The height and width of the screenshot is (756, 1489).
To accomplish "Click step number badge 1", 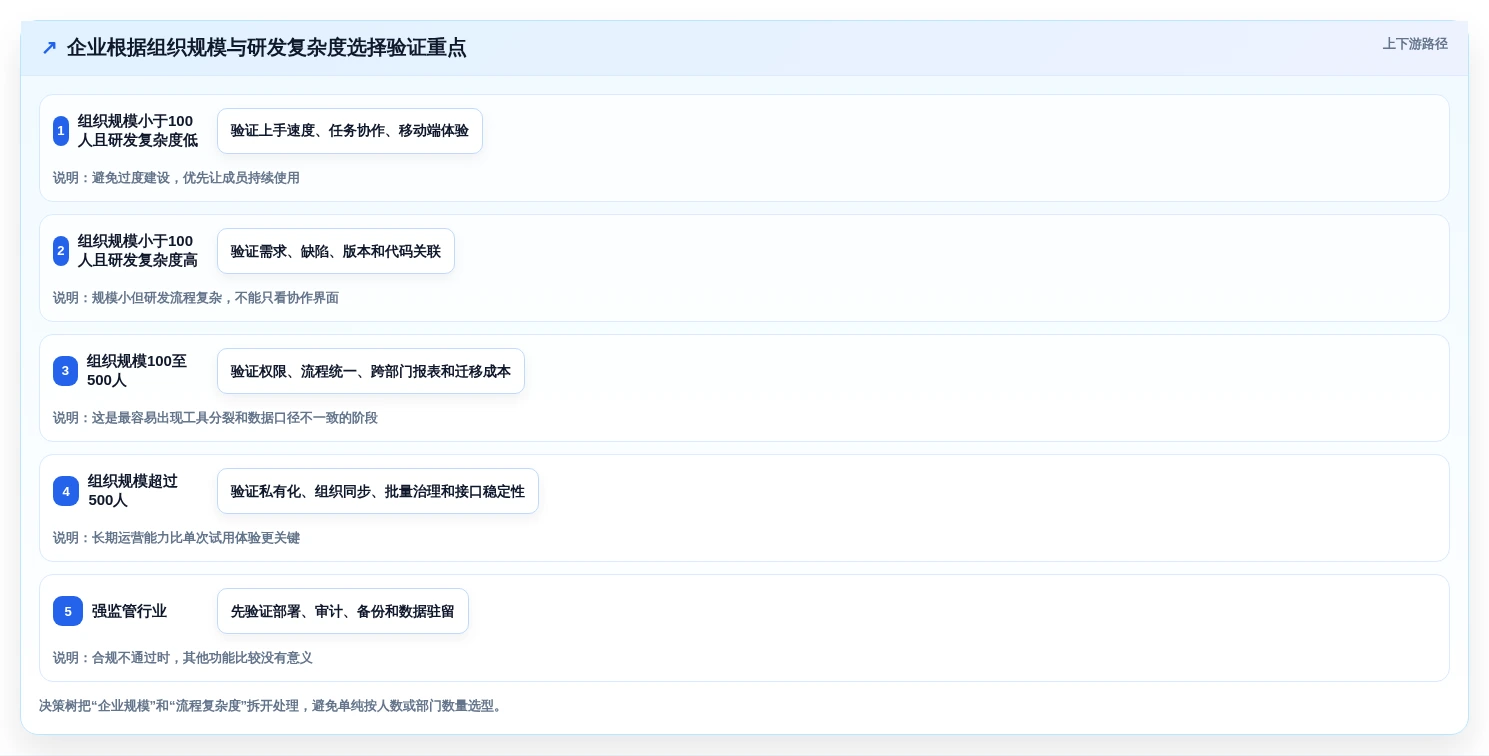I will (x=61, y=131).
